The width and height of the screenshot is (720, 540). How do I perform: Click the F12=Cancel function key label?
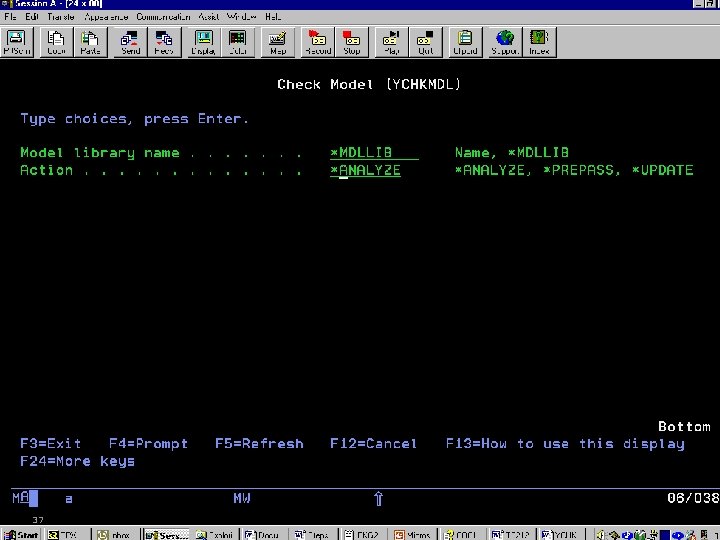373,444
